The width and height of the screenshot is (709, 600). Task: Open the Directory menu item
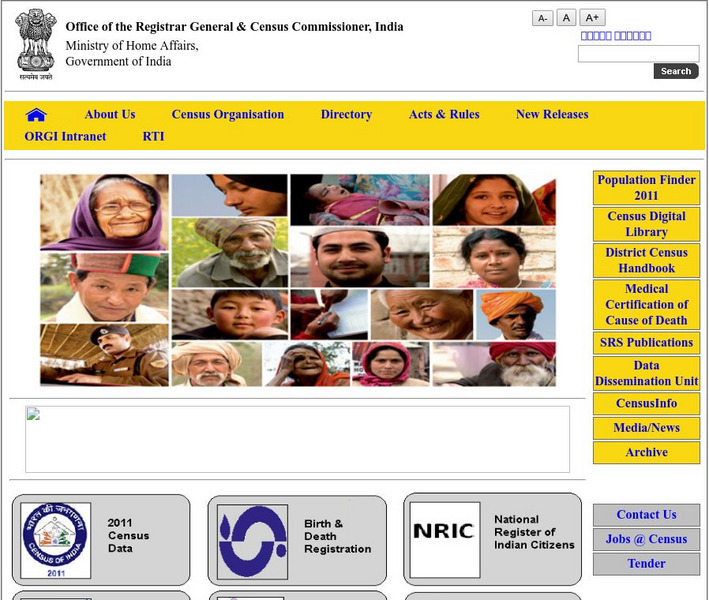(x=346, y=114)
